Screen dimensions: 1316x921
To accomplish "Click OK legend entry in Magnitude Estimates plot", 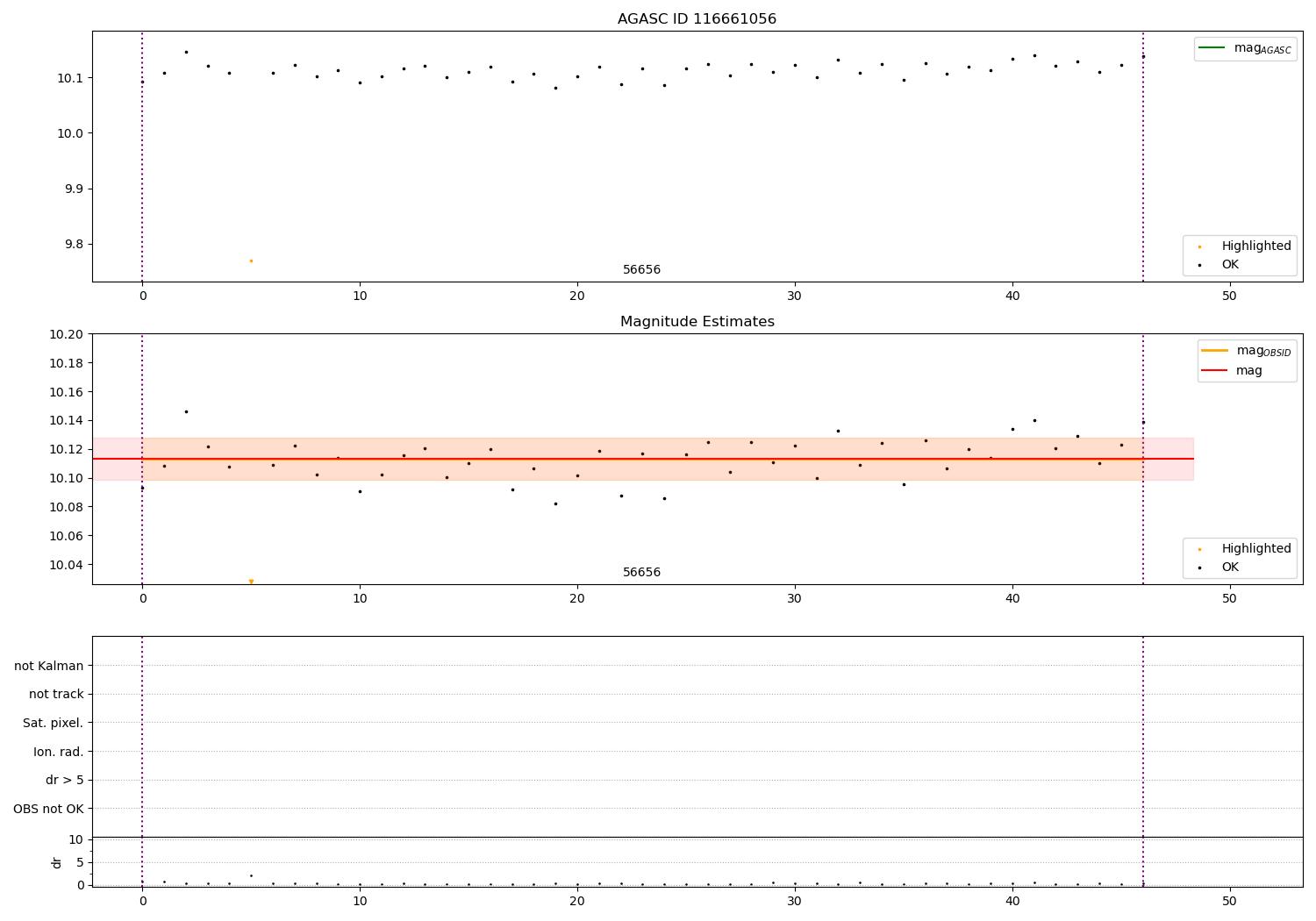I will 1219,567.
